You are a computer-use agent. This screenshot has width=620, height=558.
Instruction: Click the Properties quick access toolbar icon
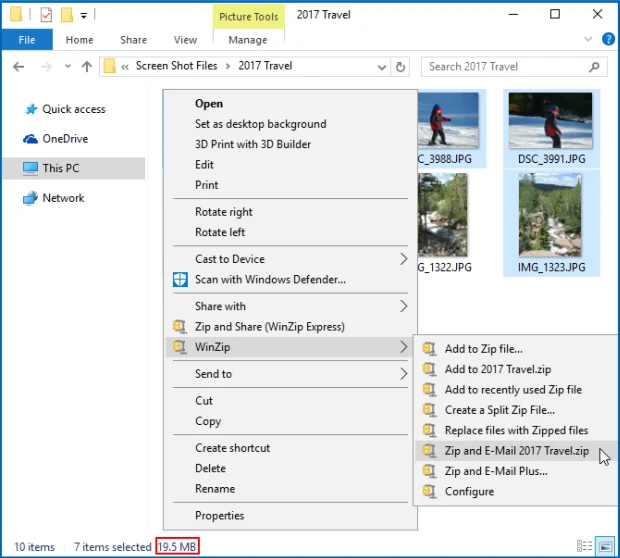(46, 14)
